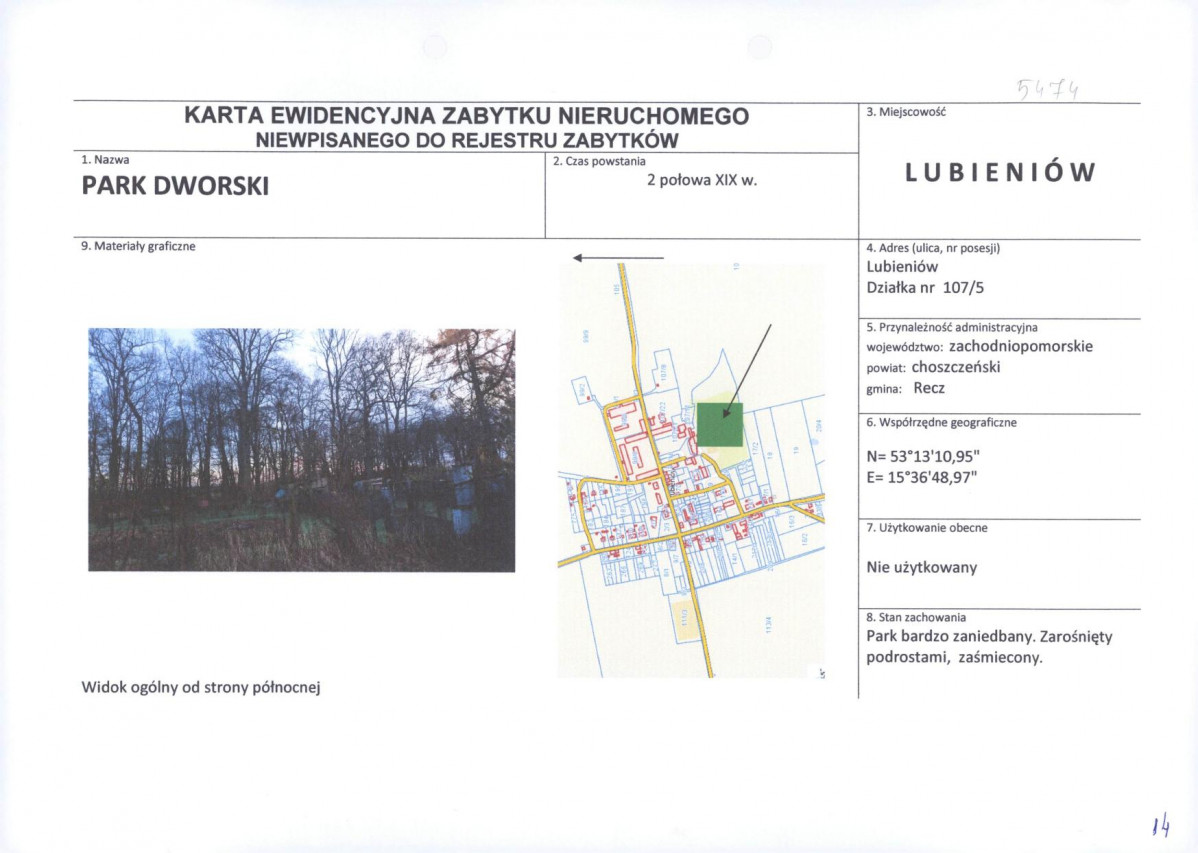1198x853 pixels.
Task: Click the label 7. Użytkowanie obecne
Action: point(927,528)
